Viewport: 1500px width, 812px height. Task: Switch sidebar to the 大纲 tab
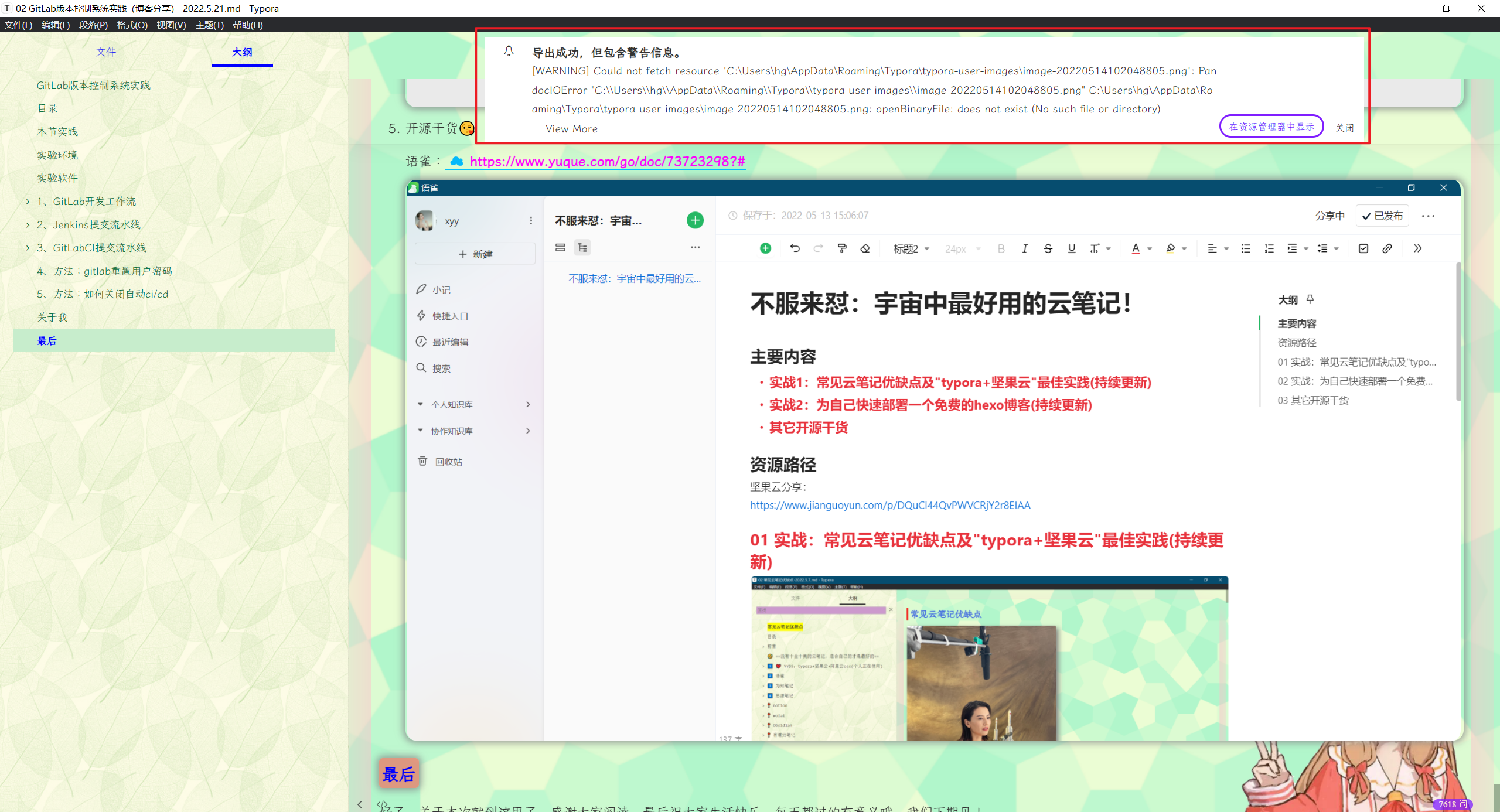pyautogui.click(x=242, y=52)
